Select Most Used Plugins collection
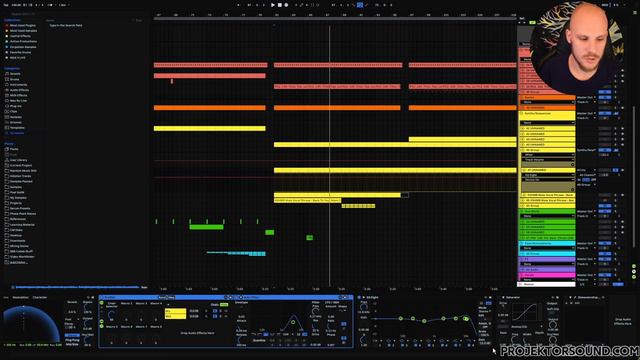 point(23,25)
